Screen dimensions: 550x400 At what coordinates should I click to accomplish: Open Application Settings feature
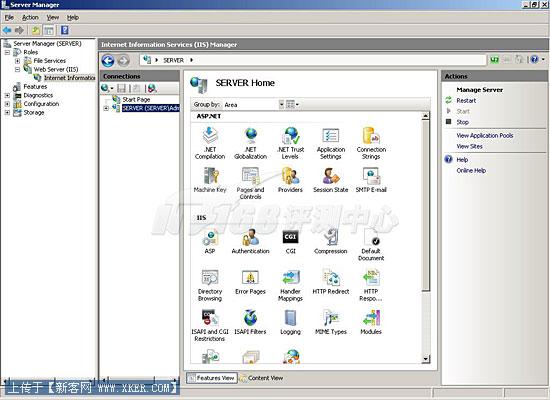[x=331, y=144]
